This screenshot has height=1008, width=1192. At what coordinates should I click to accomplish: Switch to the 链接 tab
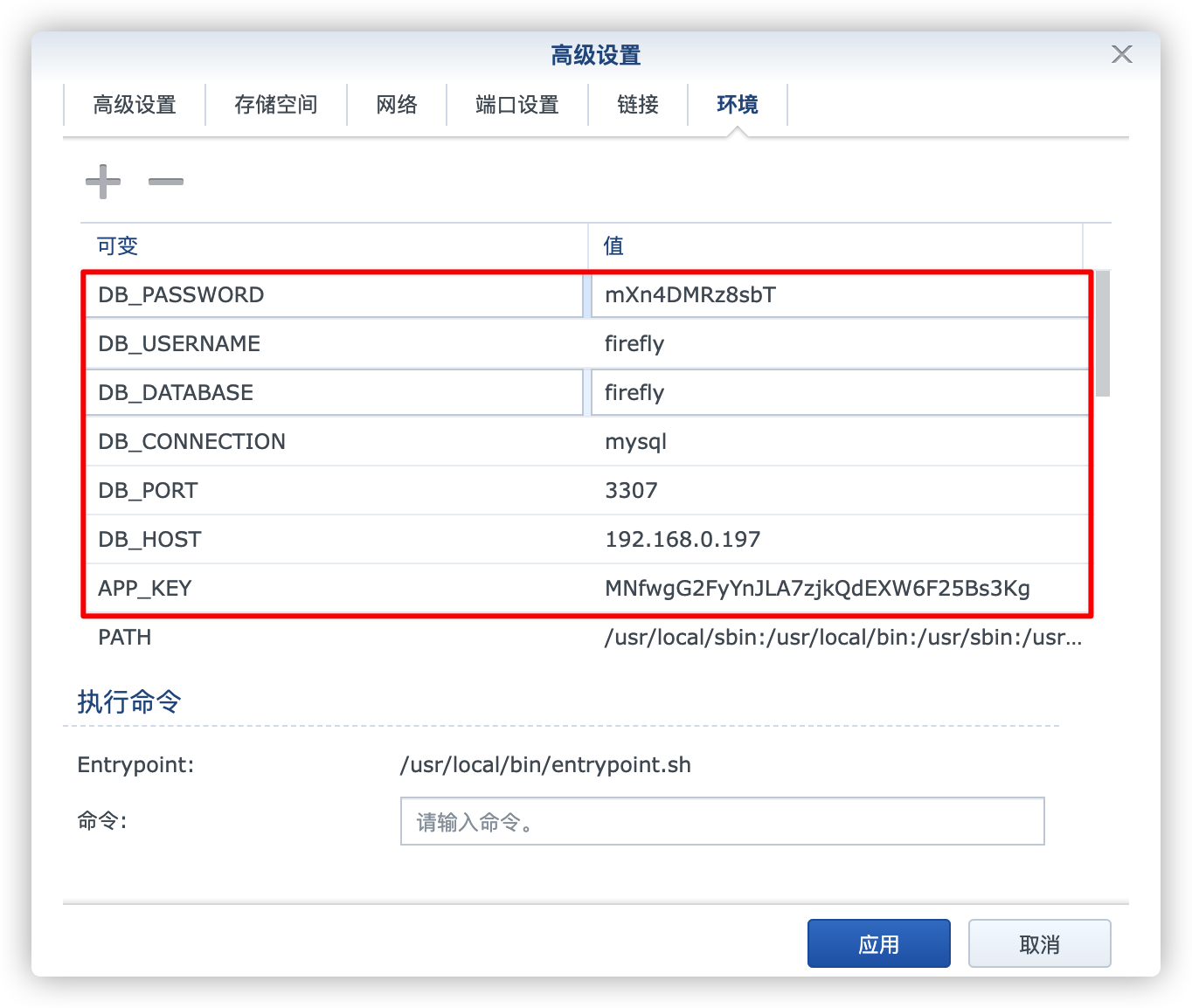[x=637, y=105]
